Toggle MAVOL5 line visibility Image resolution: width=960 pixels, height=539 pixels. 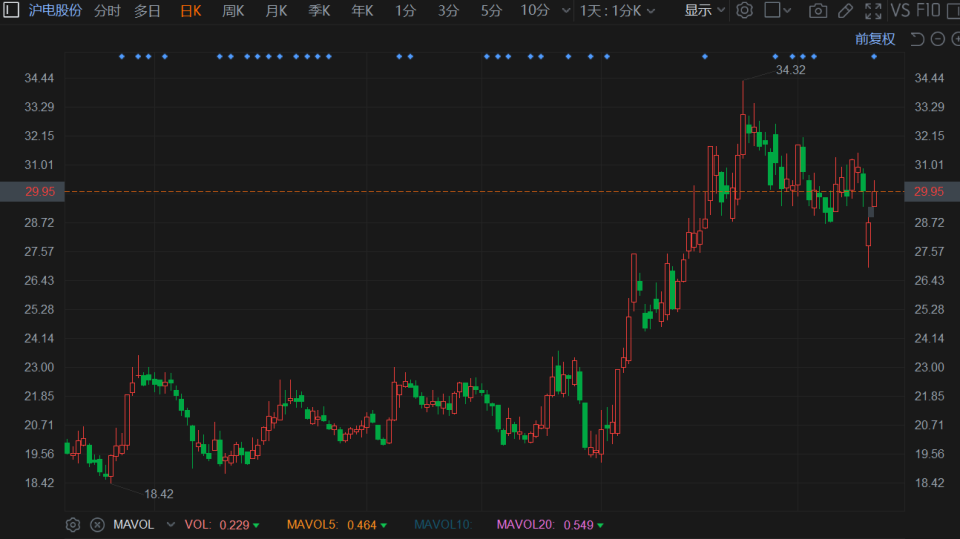(x=312, y=525)
